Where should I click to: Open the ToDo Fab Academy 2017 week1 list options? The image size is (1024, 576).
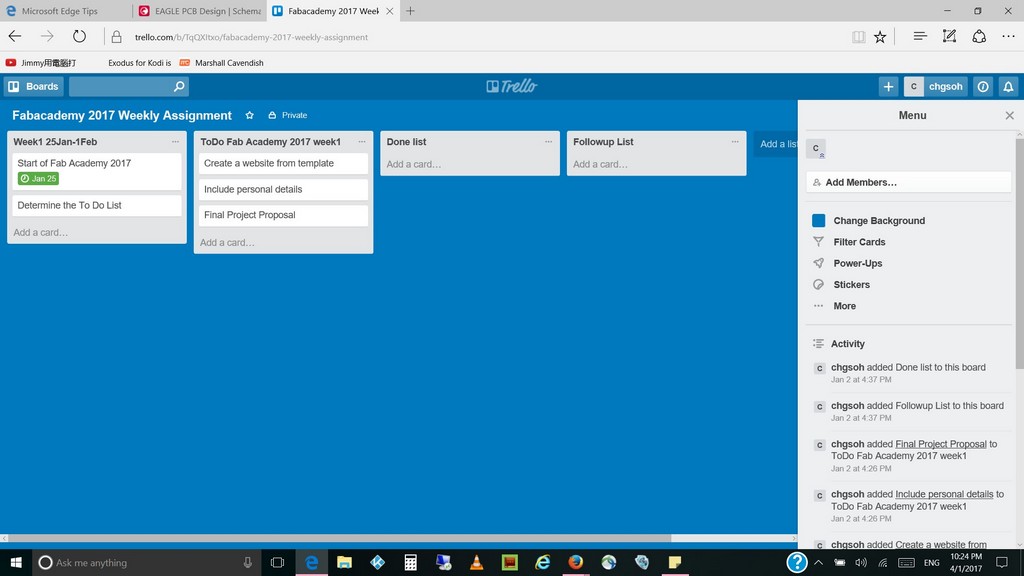pyautogui.click(x=362, y=142)
